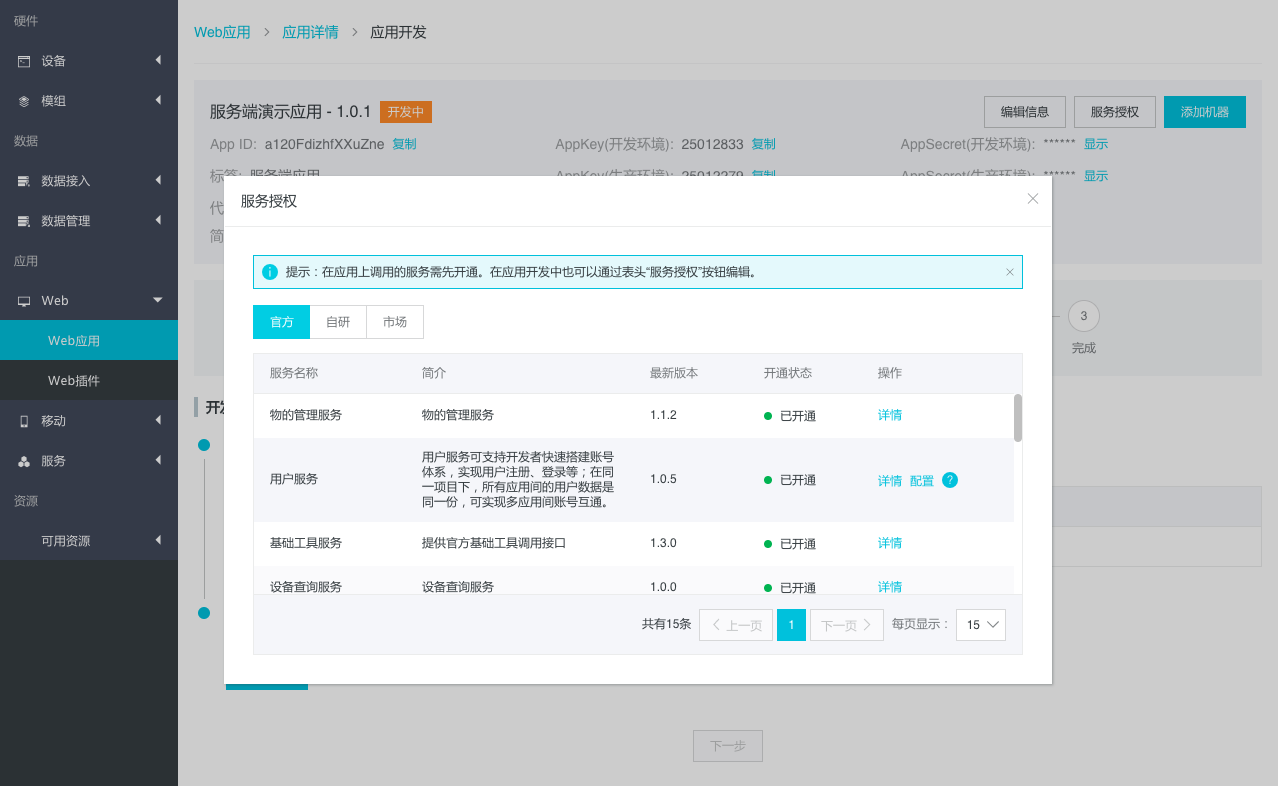Go to 应用详情 breadcrumb link
Viewport: 1278px width, 786px height.
(x=310, y=32)
